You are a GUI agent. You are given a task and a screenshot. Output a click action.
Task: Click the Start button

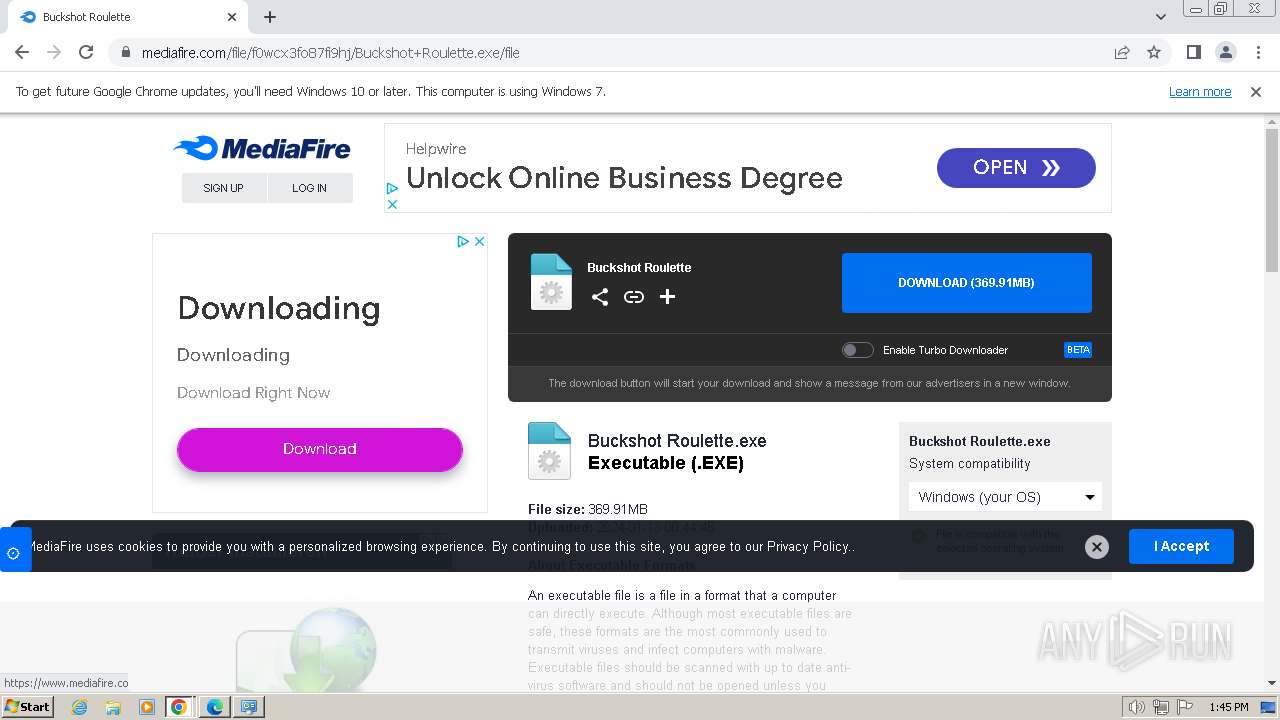pyautogui.click(x=27, y=706)
